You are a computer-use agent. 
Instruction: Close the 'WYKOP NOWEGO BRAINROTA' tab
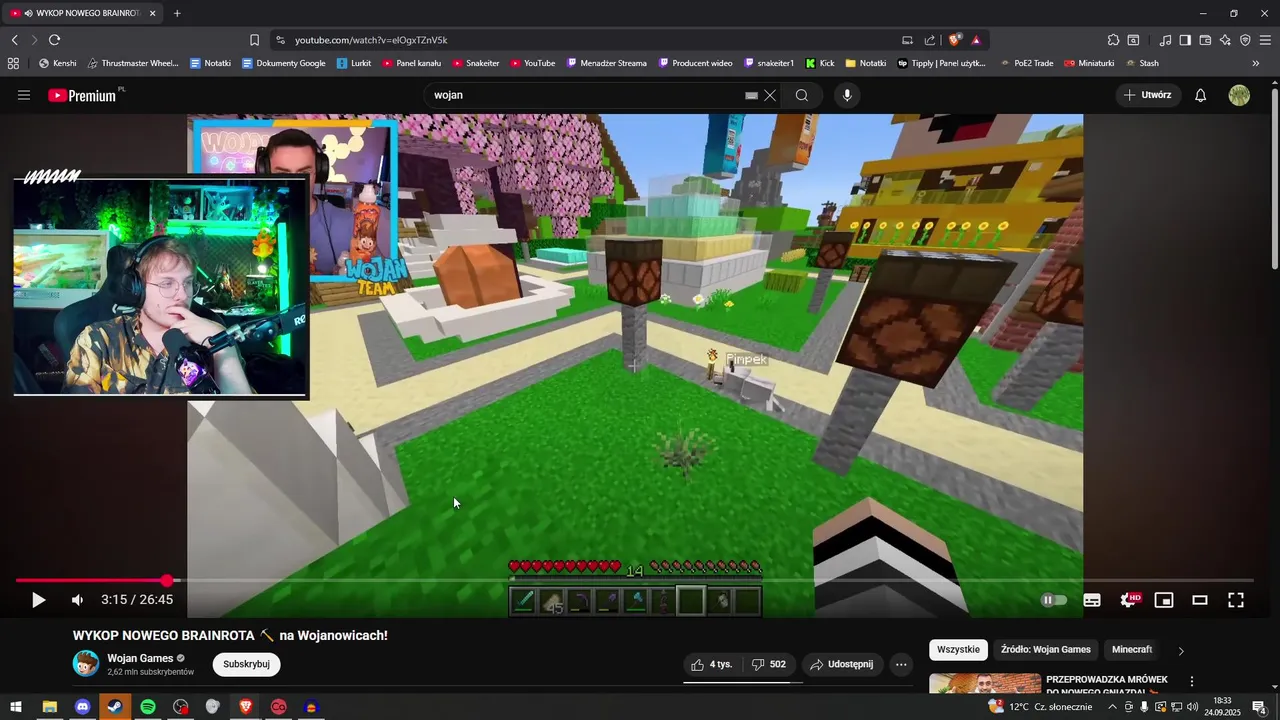152,13
